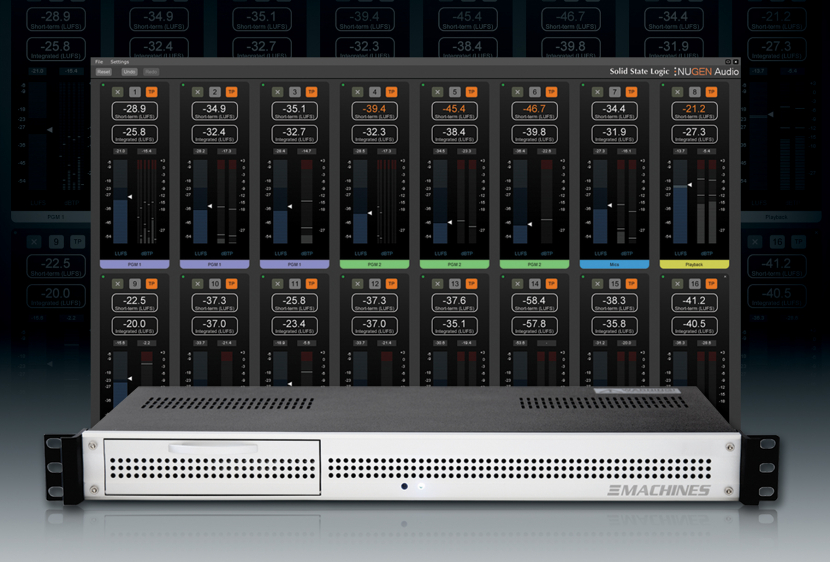The height and width of the screenshot is (562, 830).
Task: Click the -31.9 integrated LUFS readout
Action: pyautogui.click(x=614, y=134)
